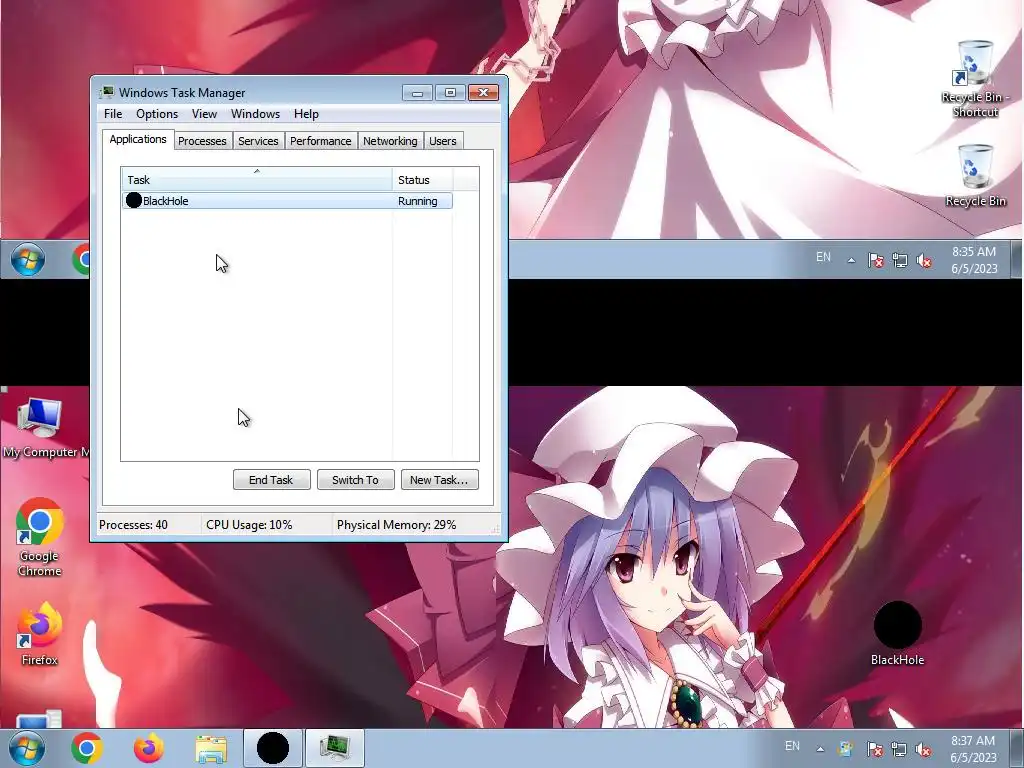Click the 8:35 AM clock on upper taskbar

coord(974,260)
